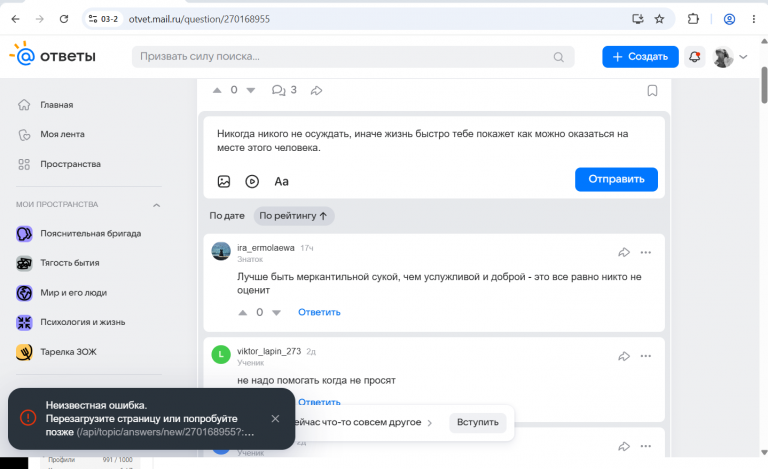Click the search magnifier icon

click(558, 57)
